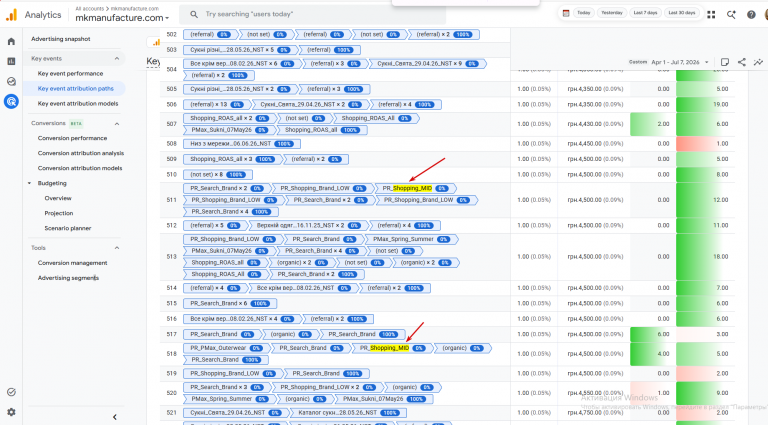Click PR_Shopping_Brand_LOW chip in row 519
Viewport: 768px width, 425px height.
232,374
